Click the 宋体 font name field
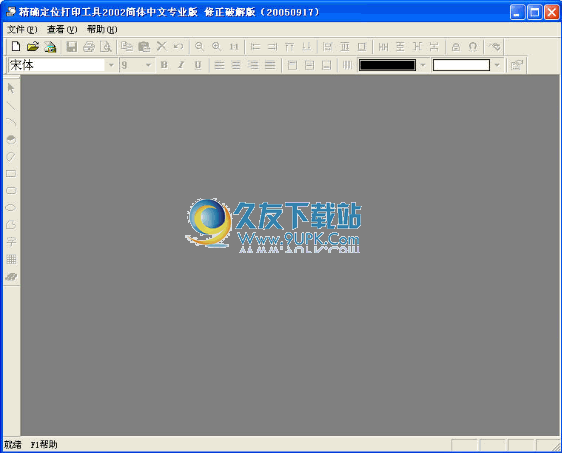562x453 pixels. pyautogui.click(x=57, y=65)
